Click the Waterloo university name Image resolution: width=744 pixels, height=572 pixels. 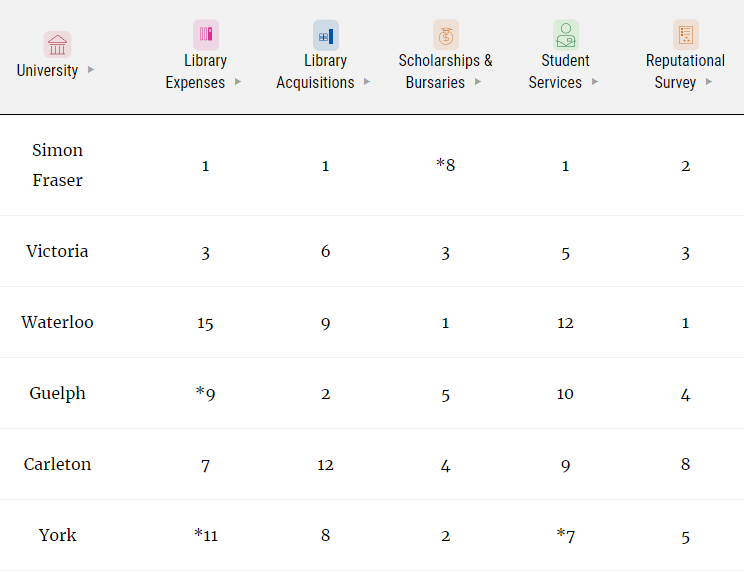[57, 322]
